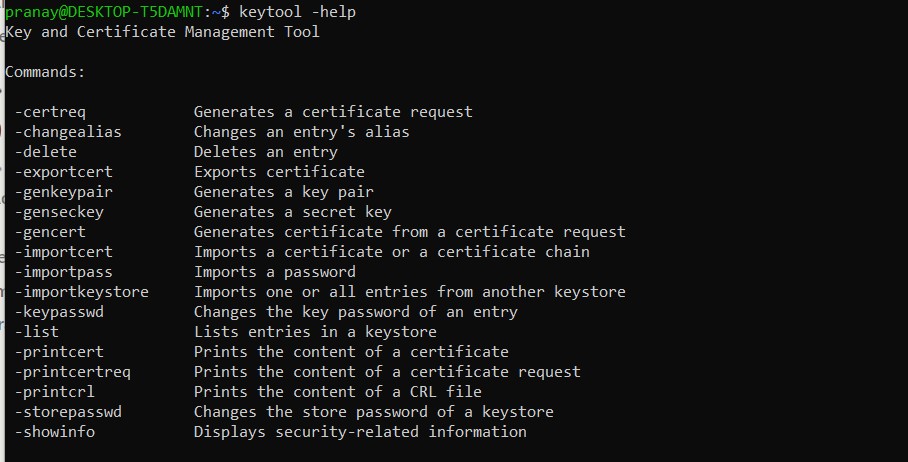Click the -importkeystore command name
Viewport: 908px width, 462px height.
pos(81,292)
